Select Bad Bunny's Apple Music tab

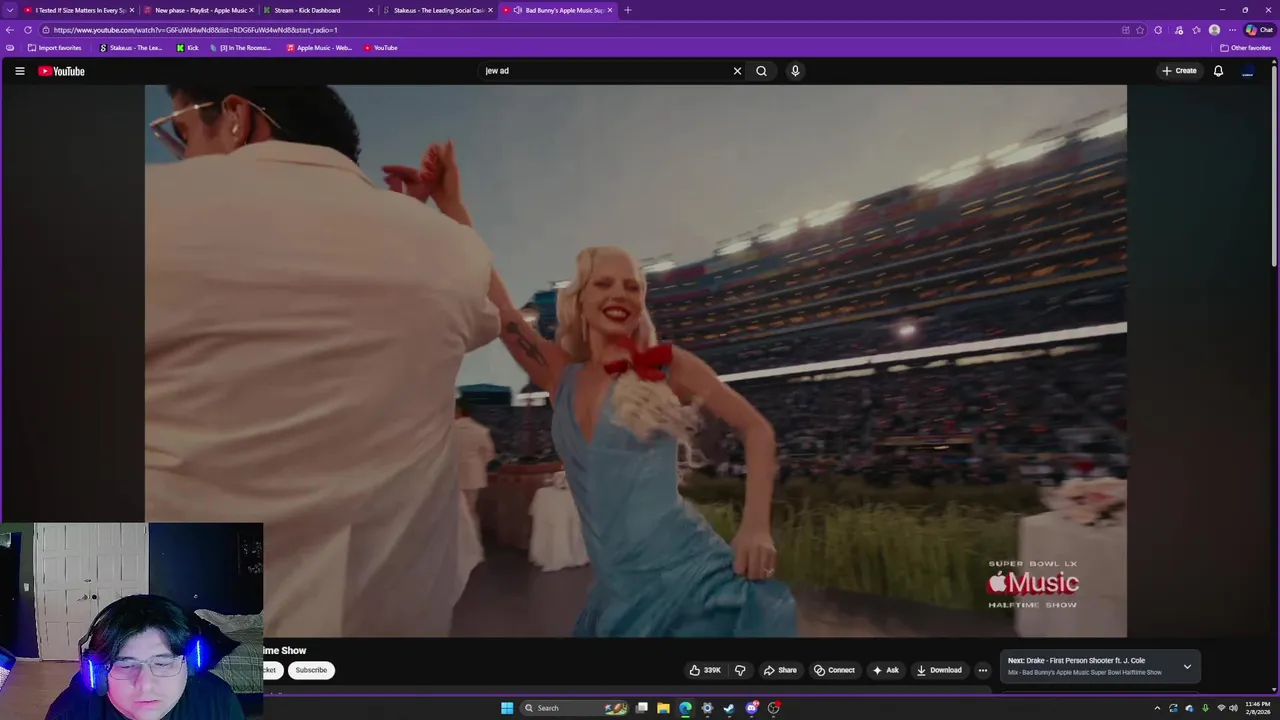558,10
